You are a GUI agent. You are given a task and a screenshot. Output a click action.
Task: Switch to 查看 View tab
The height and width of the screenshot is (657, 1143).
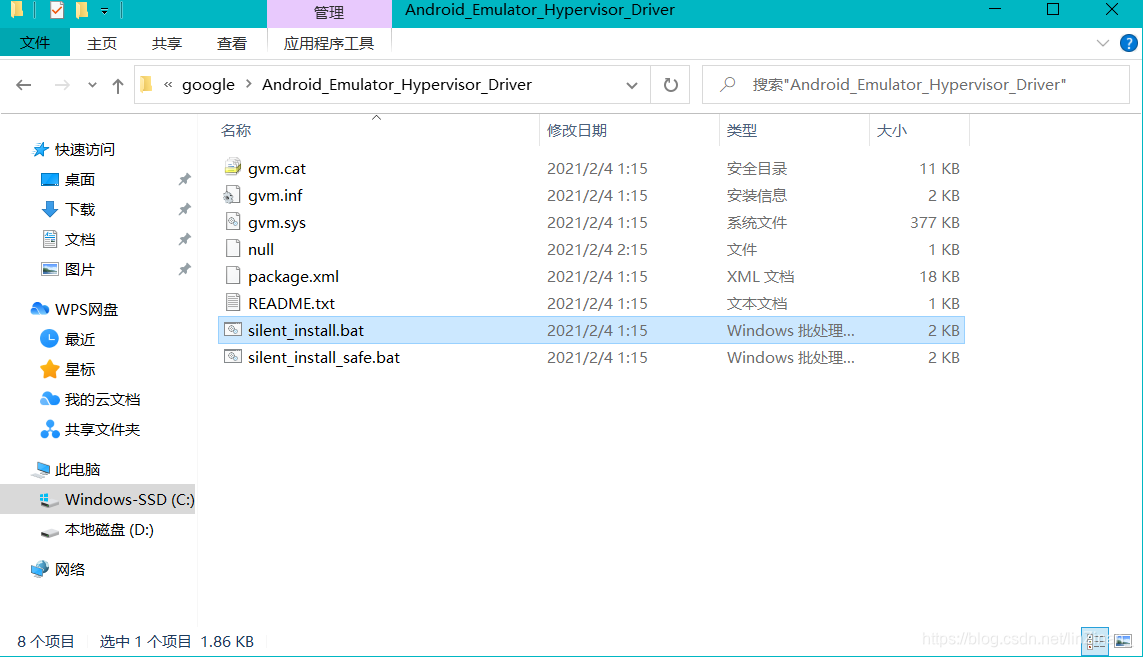click(x=232, y=44)
